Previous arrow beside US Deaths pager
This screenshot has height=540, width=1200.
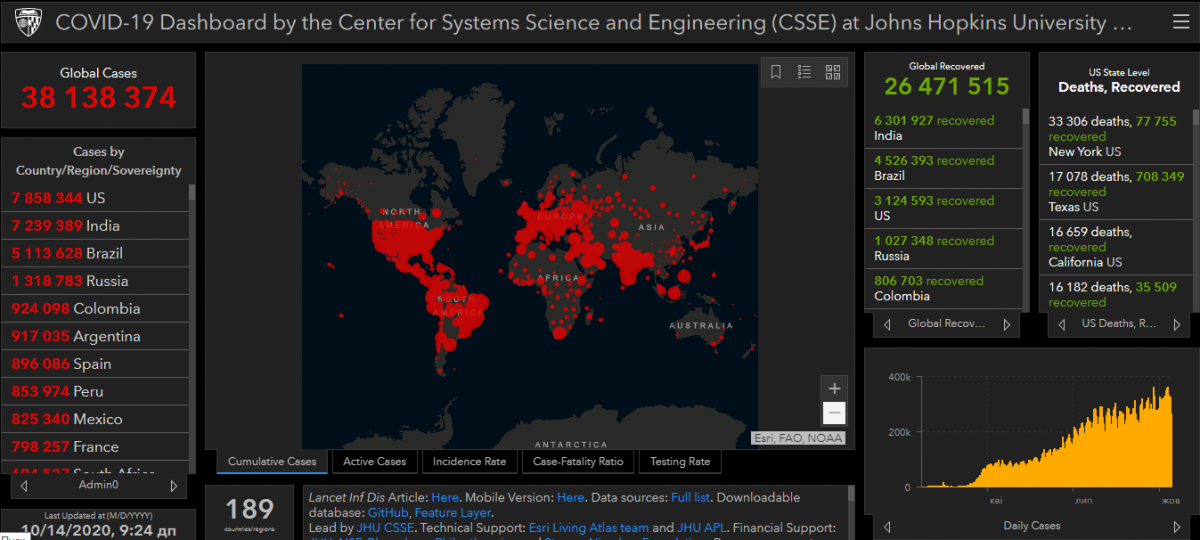click(x=1061, y=324)
